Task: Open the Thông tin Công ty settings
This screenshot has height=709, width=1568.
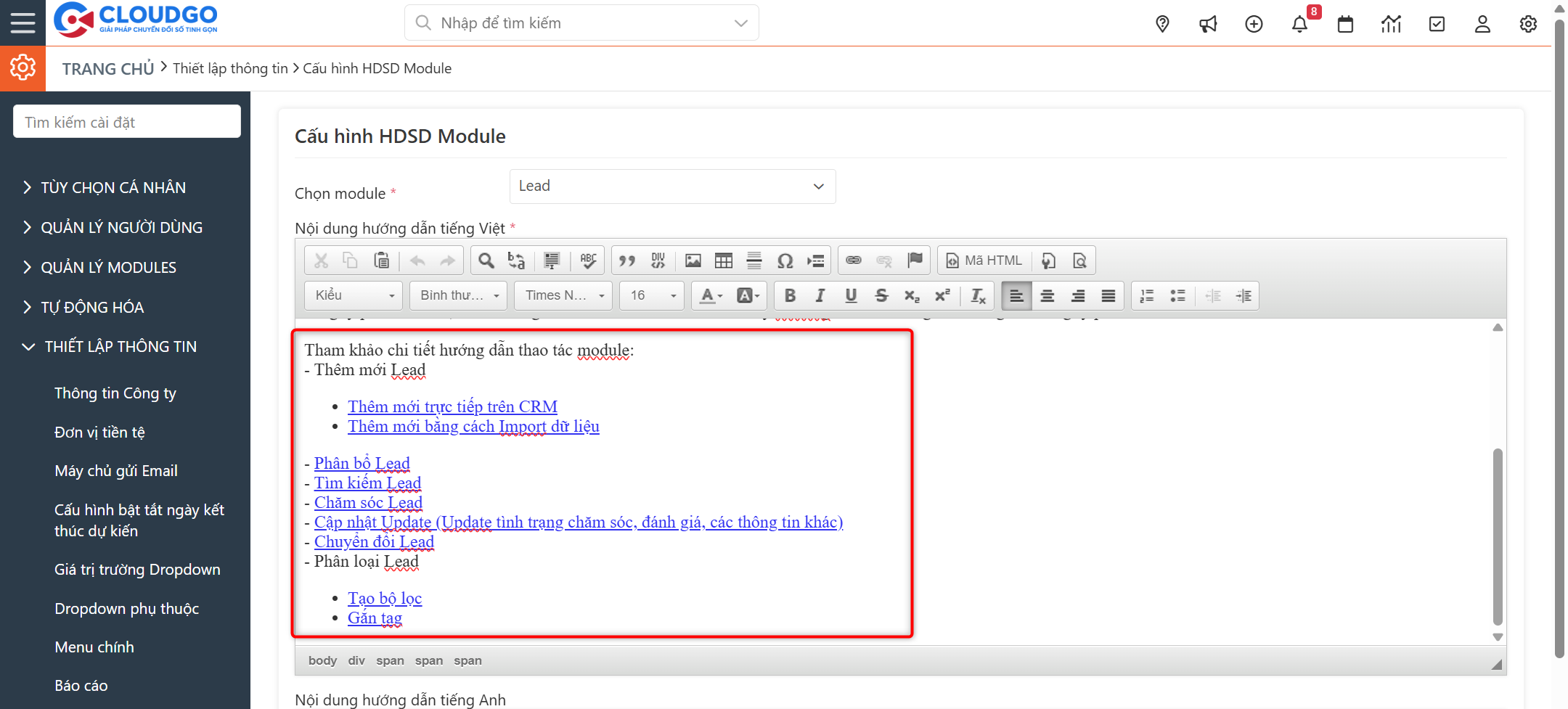Action: tap(115, 393)
